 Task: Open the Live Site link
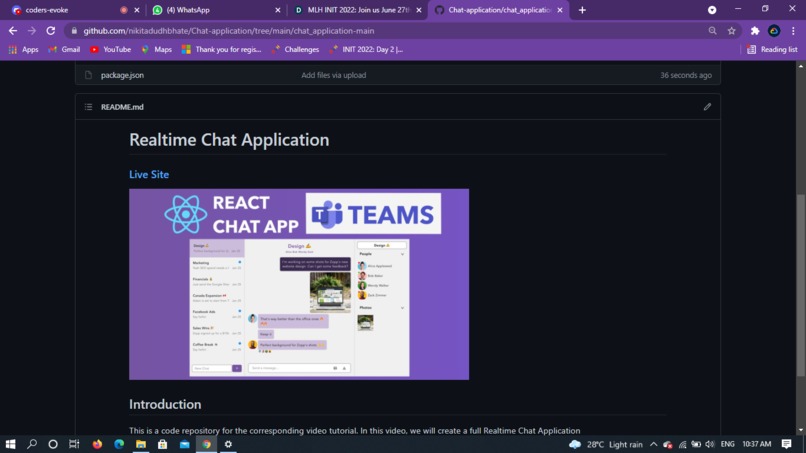149,174
